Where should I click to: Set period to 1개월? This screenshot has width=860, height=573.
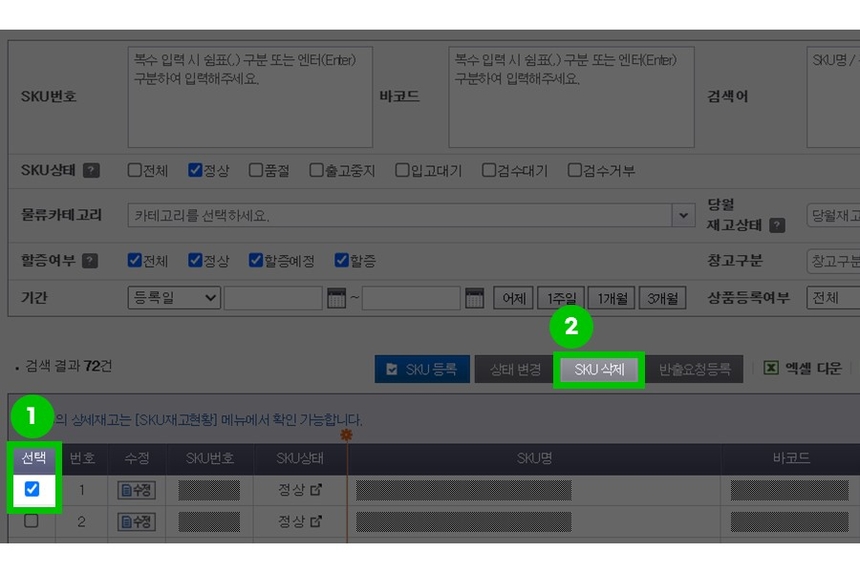click(x=612, y=298)
